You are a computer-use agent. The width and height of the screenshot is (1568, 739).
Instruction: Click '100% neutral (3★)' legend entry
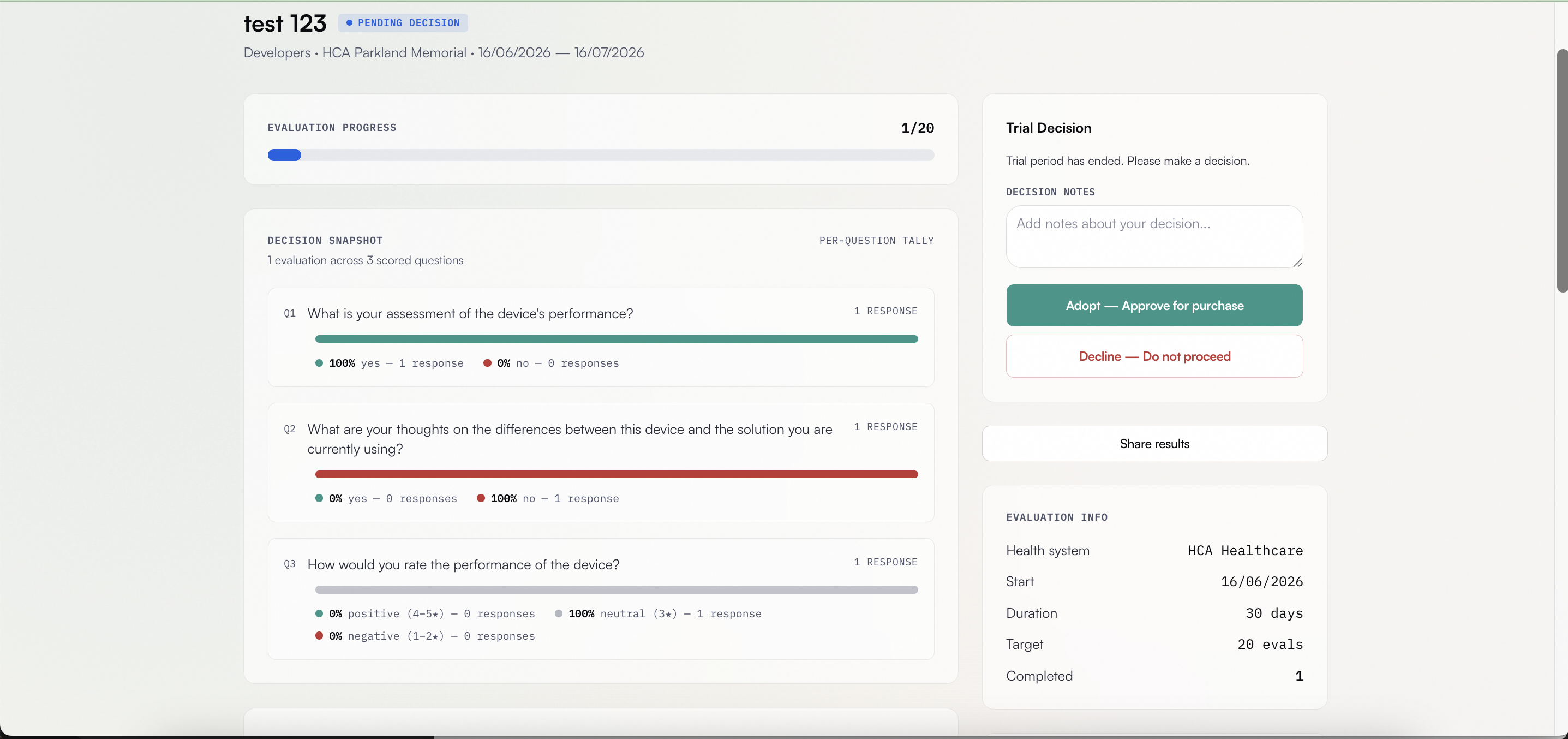[658, 613]
